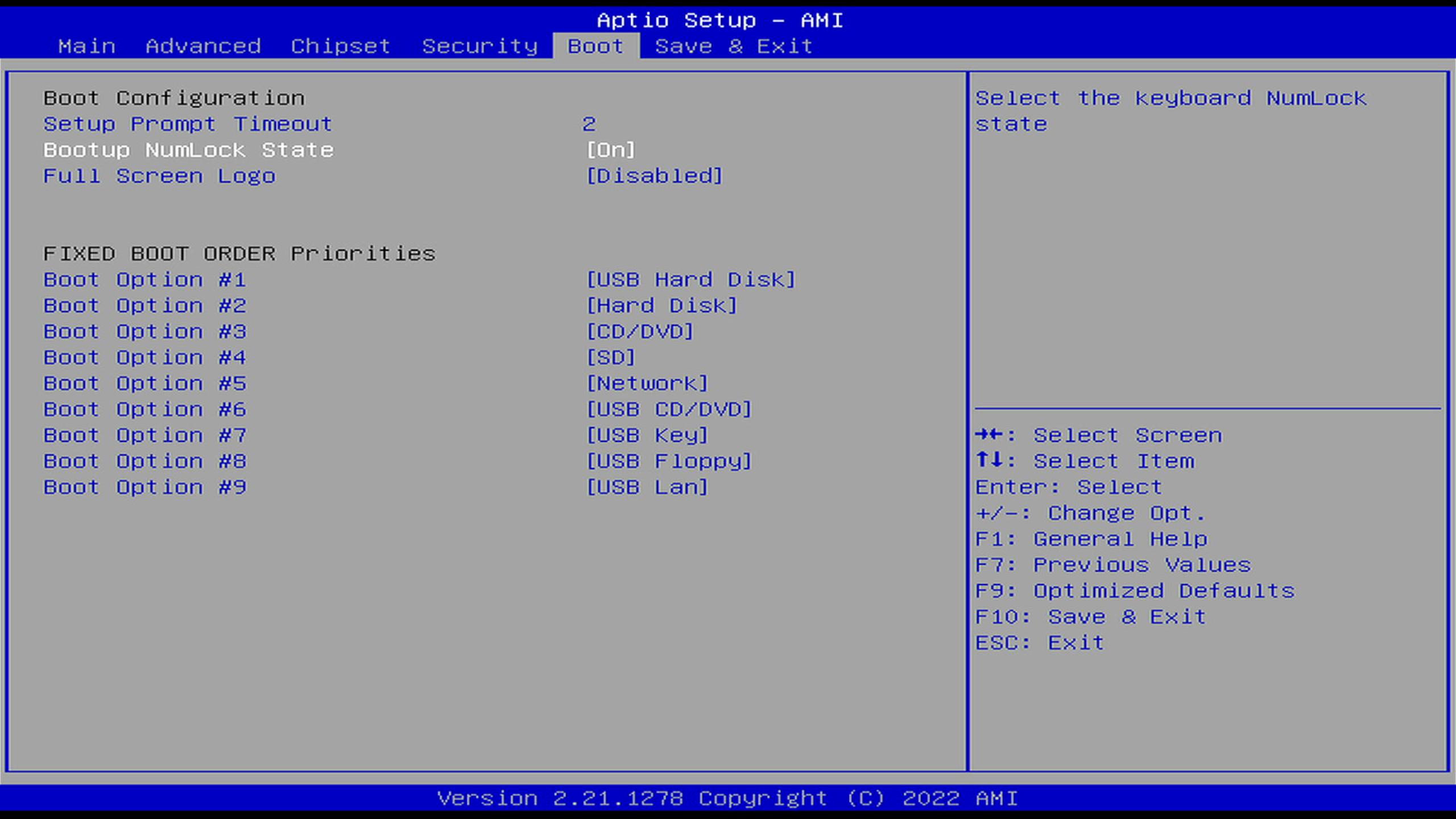Open Boot Option #1 USB Hard Disk dropdown

click(690, 280)
